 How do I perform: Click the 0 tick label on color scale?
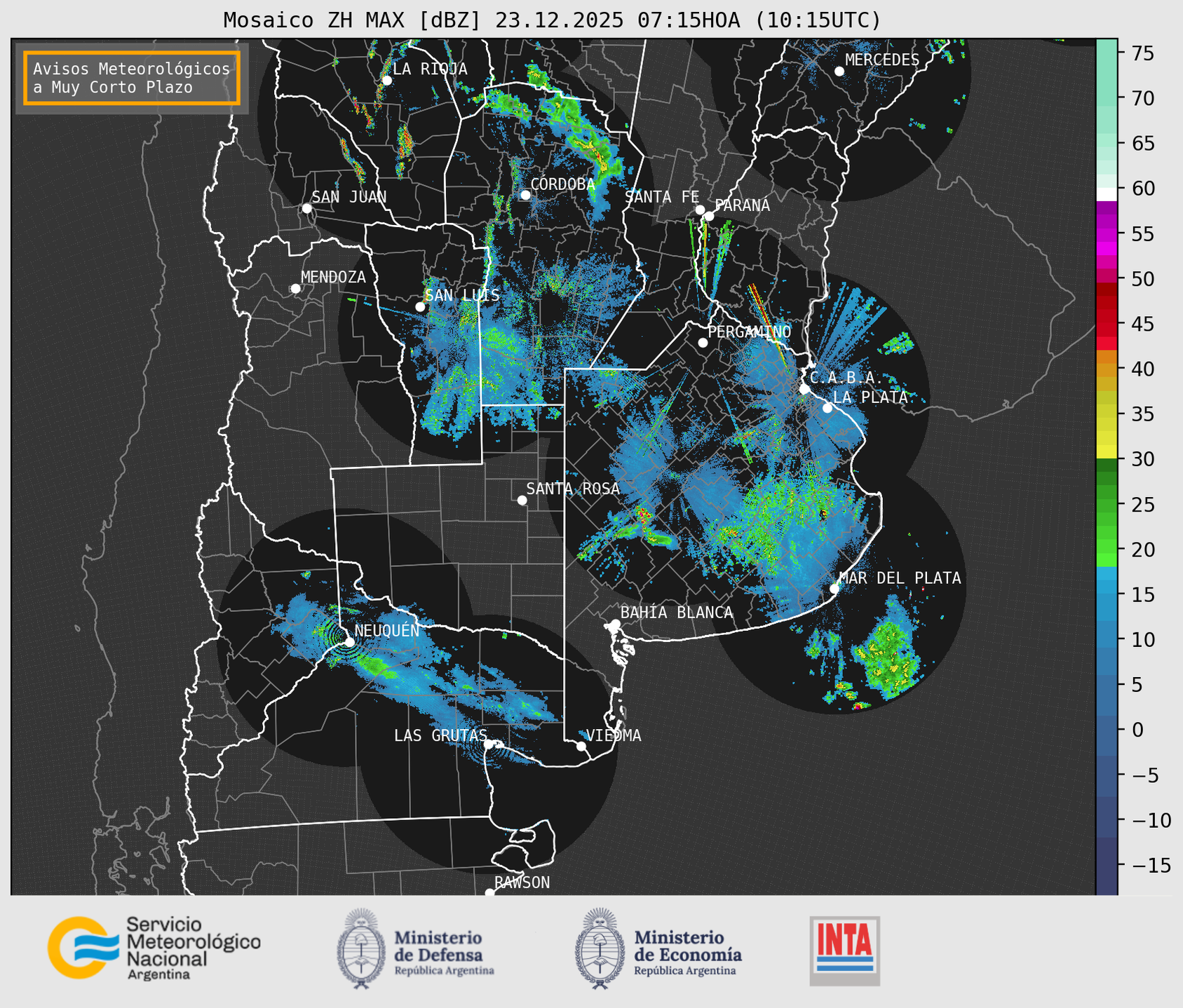[x=1137, y=730]
